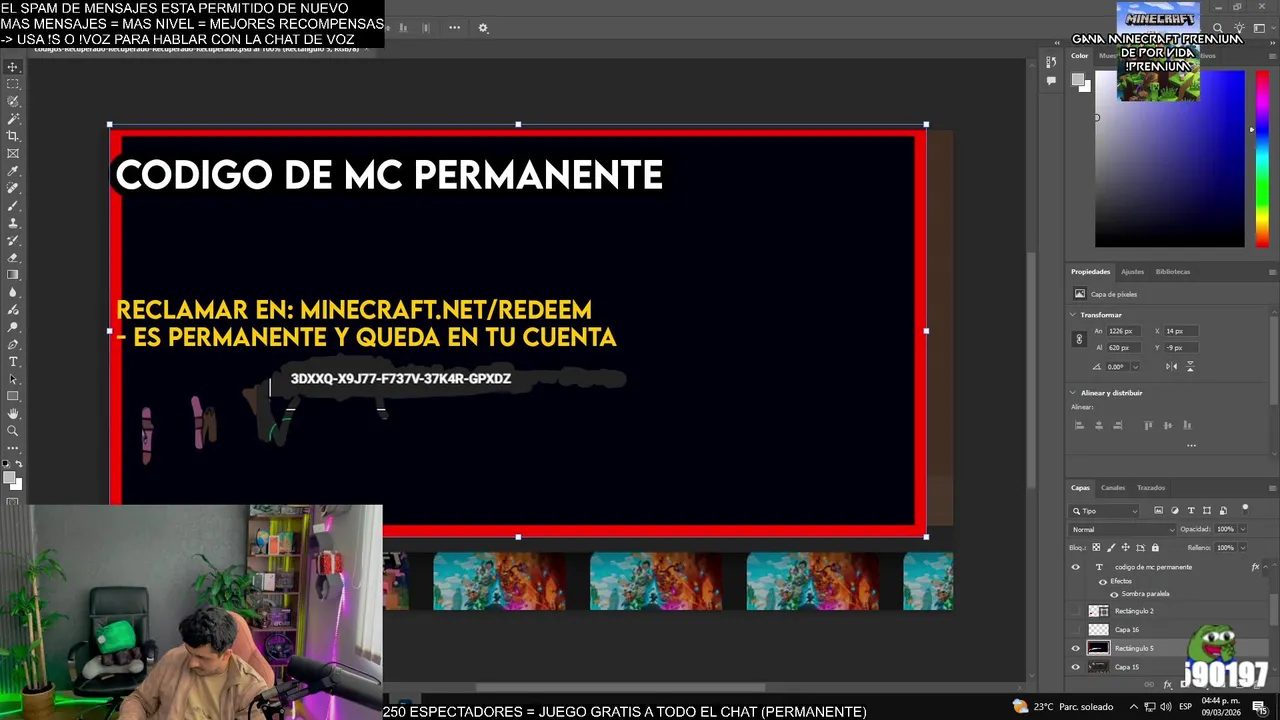Viewport: 1280px width, 720px height.
Task: Select the Blur tool
Action: pyautogui.click(x=13, y=292)
